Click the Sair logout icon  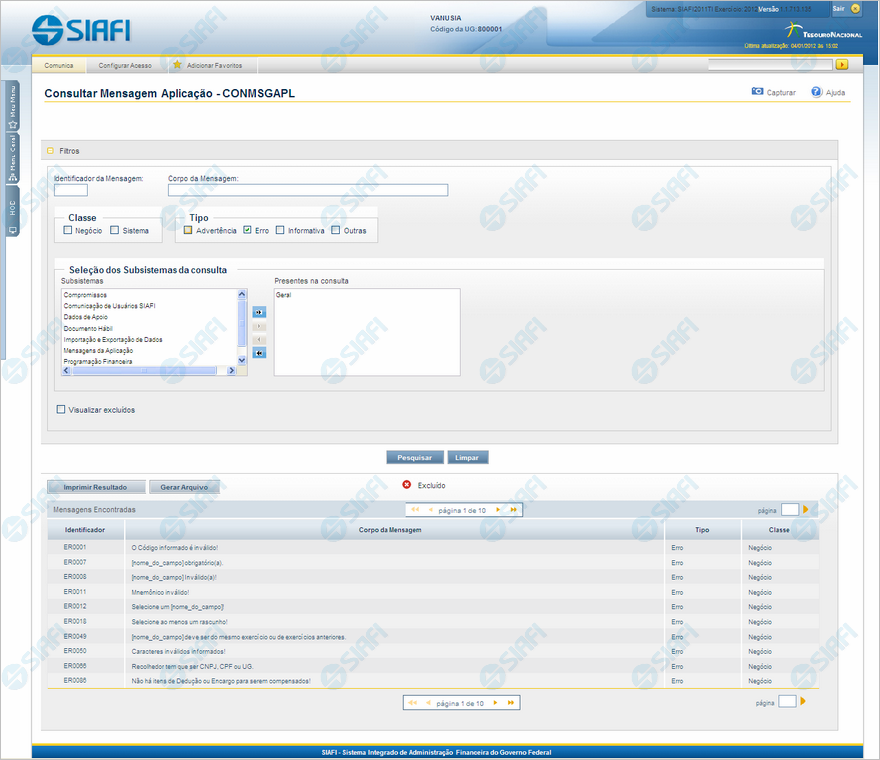tap(855, 8)
